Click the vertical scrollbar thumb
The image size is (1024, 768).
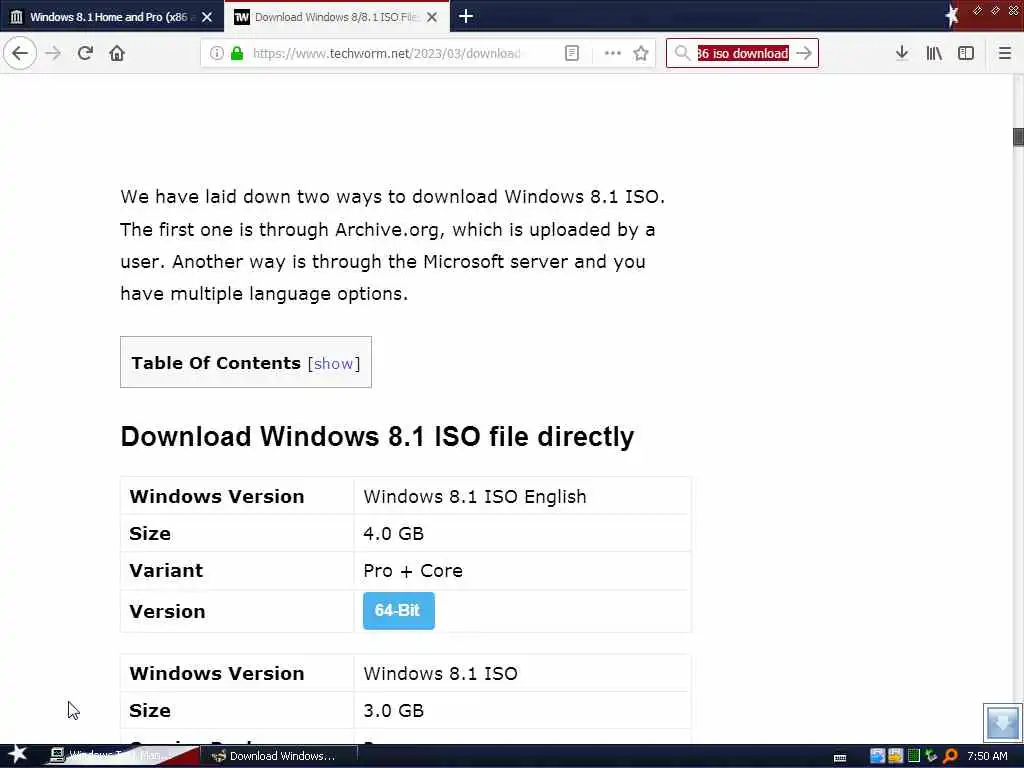(x=1017, y=137)
